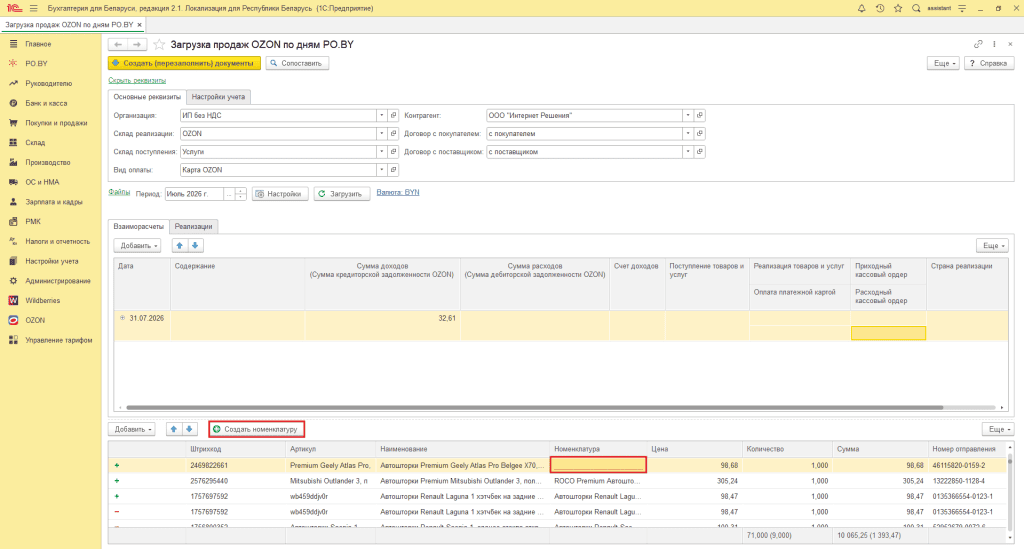Select the Взаиморасчеты tab
This screenshot has width=1024, height=549.
click(138, 227)
